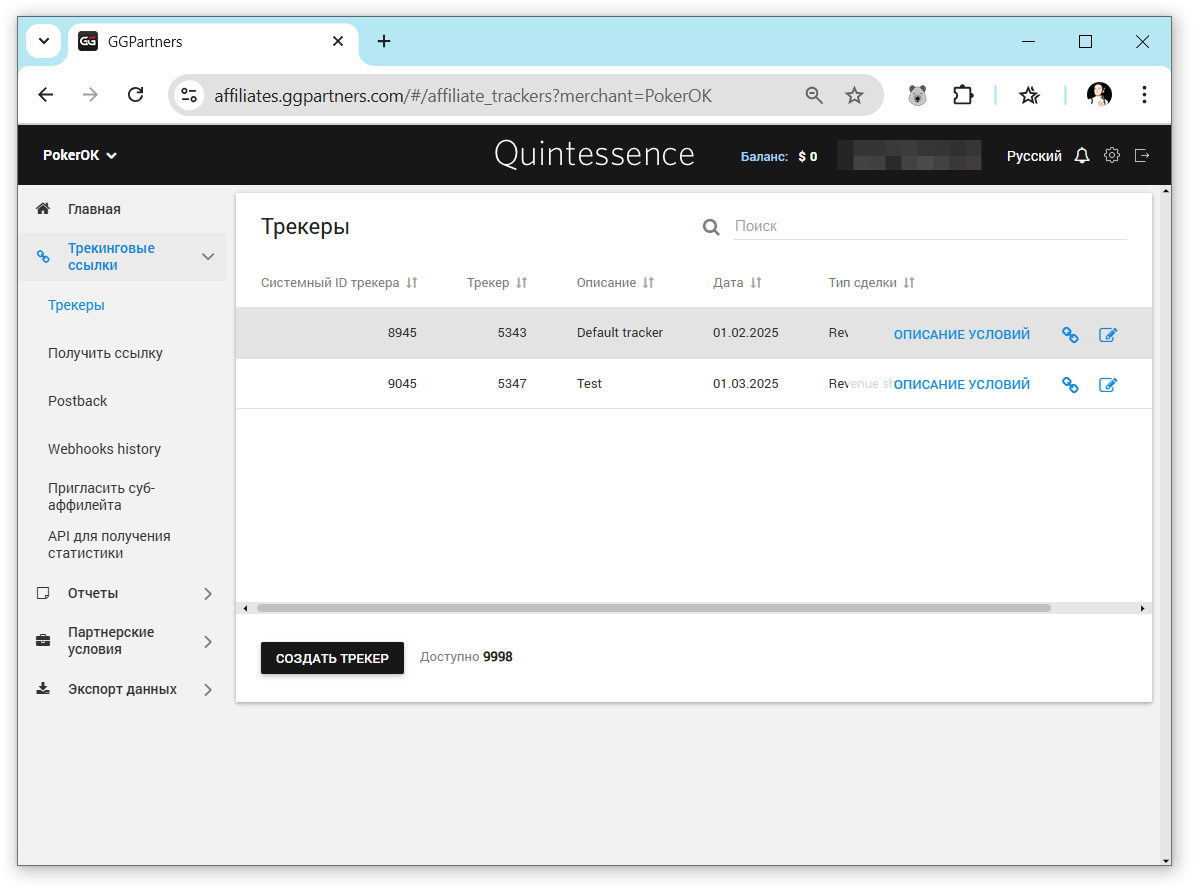Go to Главная in sidebar

coord(94,209)
